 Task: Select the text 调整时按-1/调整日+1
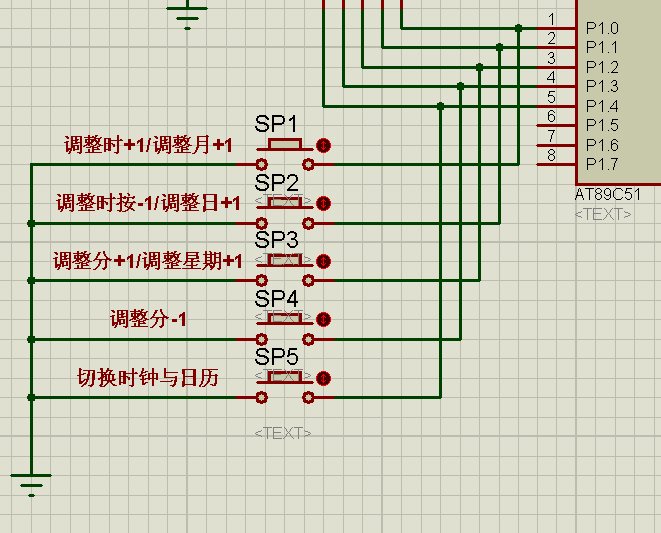click(148, 203)
